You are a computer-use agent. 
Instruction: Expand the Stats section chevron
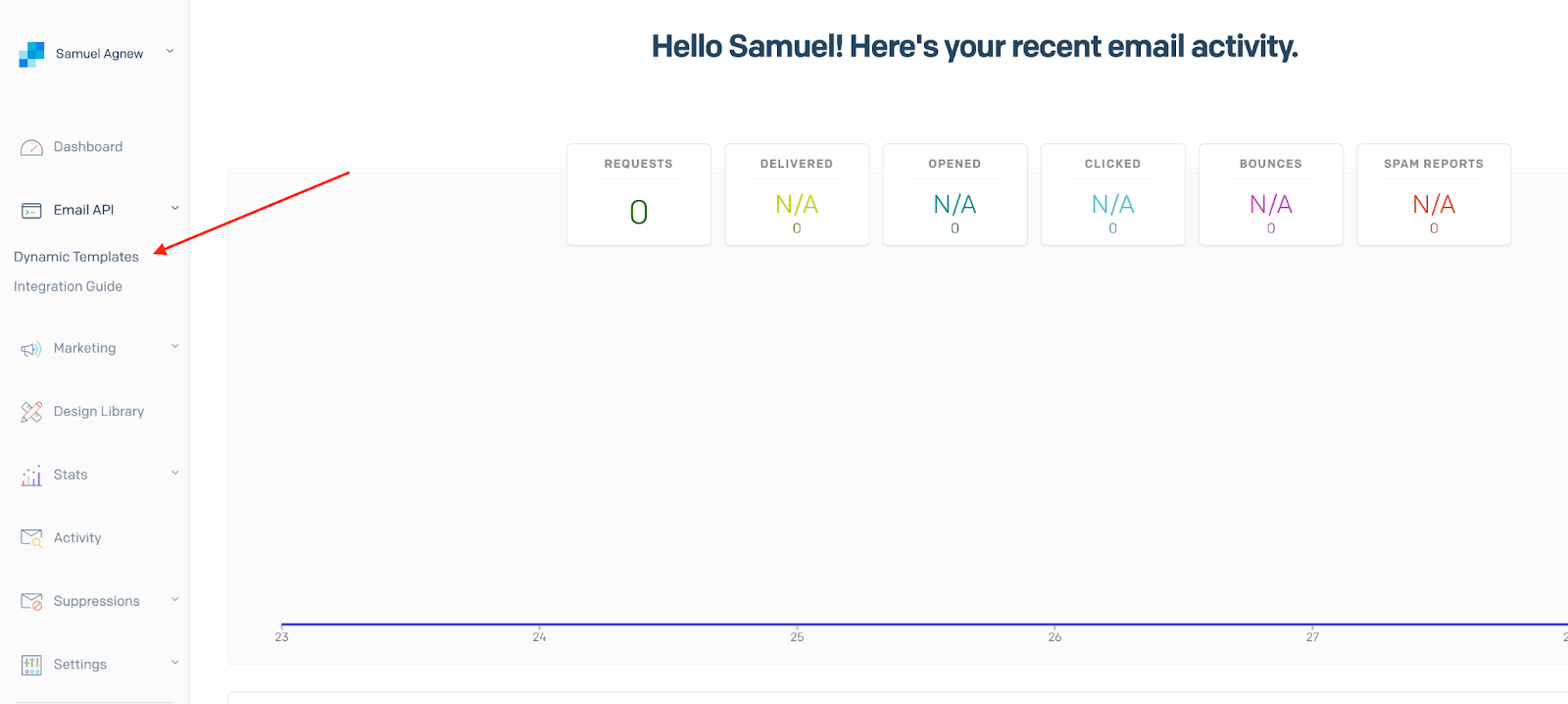pyautogui.click(x=174, y=474)
